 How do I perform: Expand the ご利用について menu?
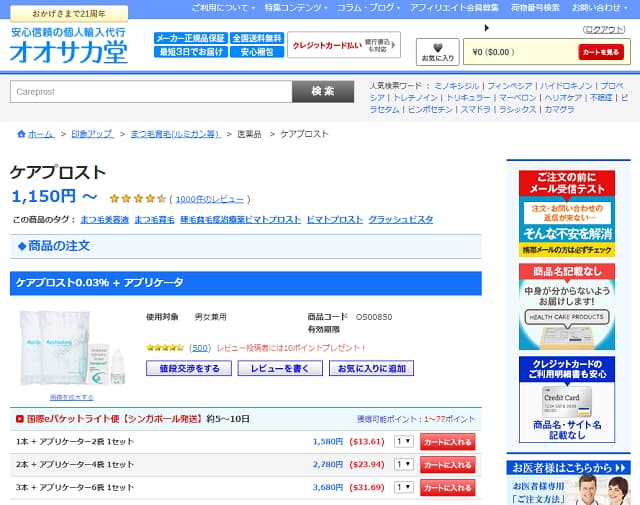coord(223,8)
